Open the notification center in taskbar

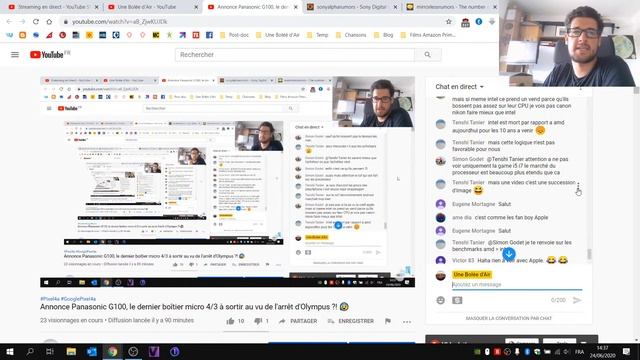tap(626, 351)
